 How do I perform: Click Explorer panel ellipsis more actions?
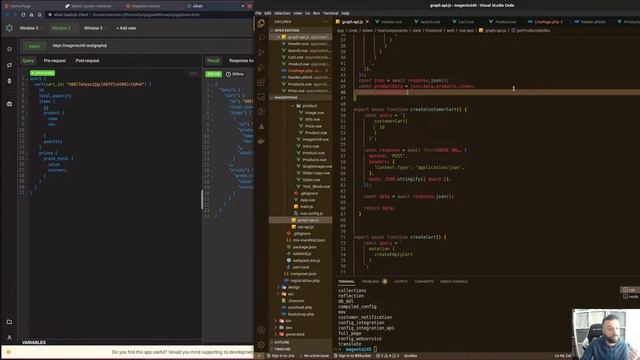pos(325,22)
